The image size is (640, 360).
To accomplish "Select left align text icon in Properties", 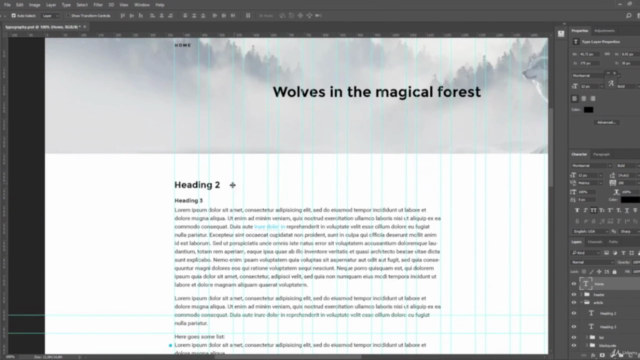I will point(575,99).
